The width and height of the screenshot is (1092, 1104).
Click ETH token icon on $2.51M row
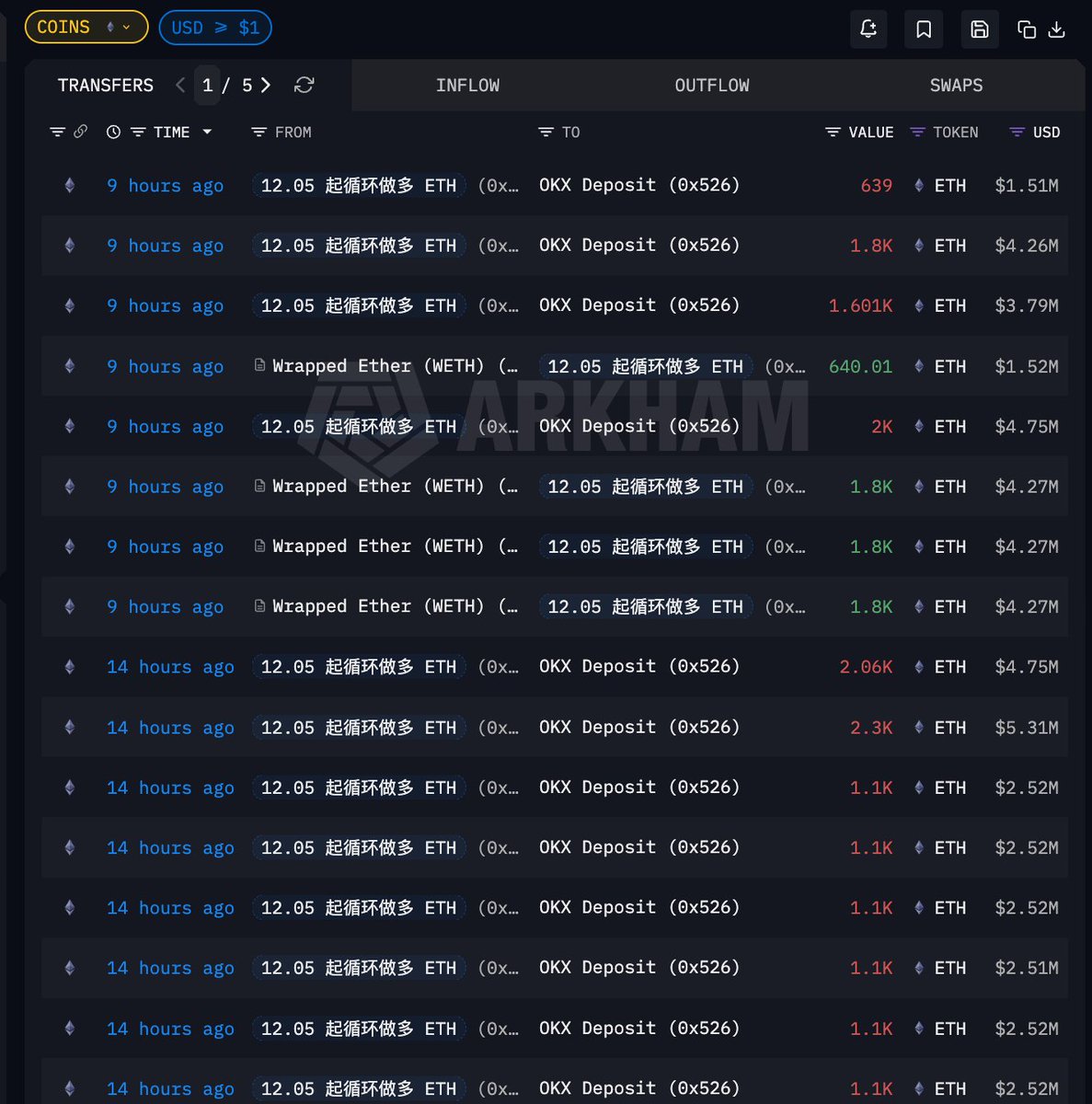(918, 968)
